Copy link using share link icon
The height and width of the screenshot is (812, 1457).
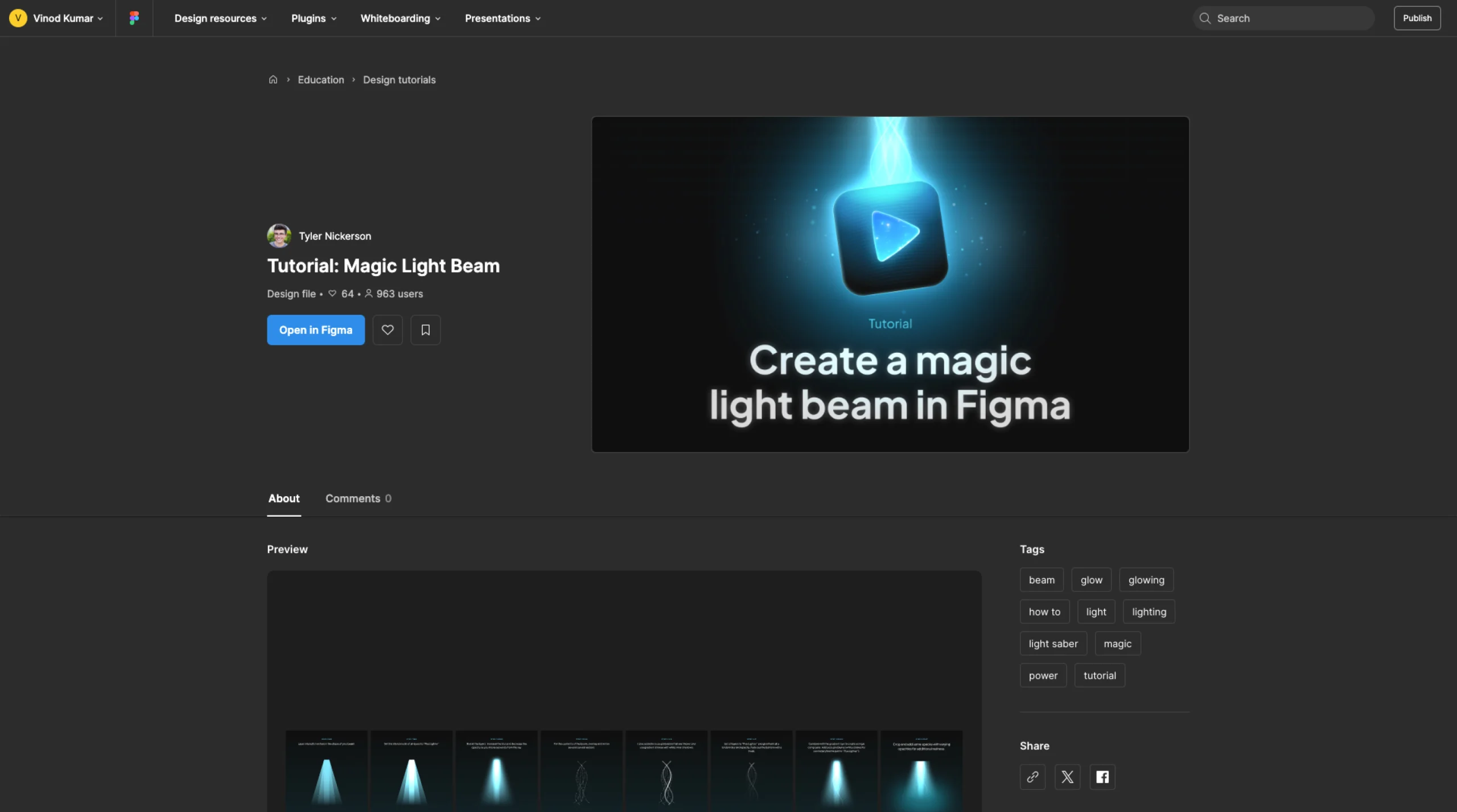1032,777
